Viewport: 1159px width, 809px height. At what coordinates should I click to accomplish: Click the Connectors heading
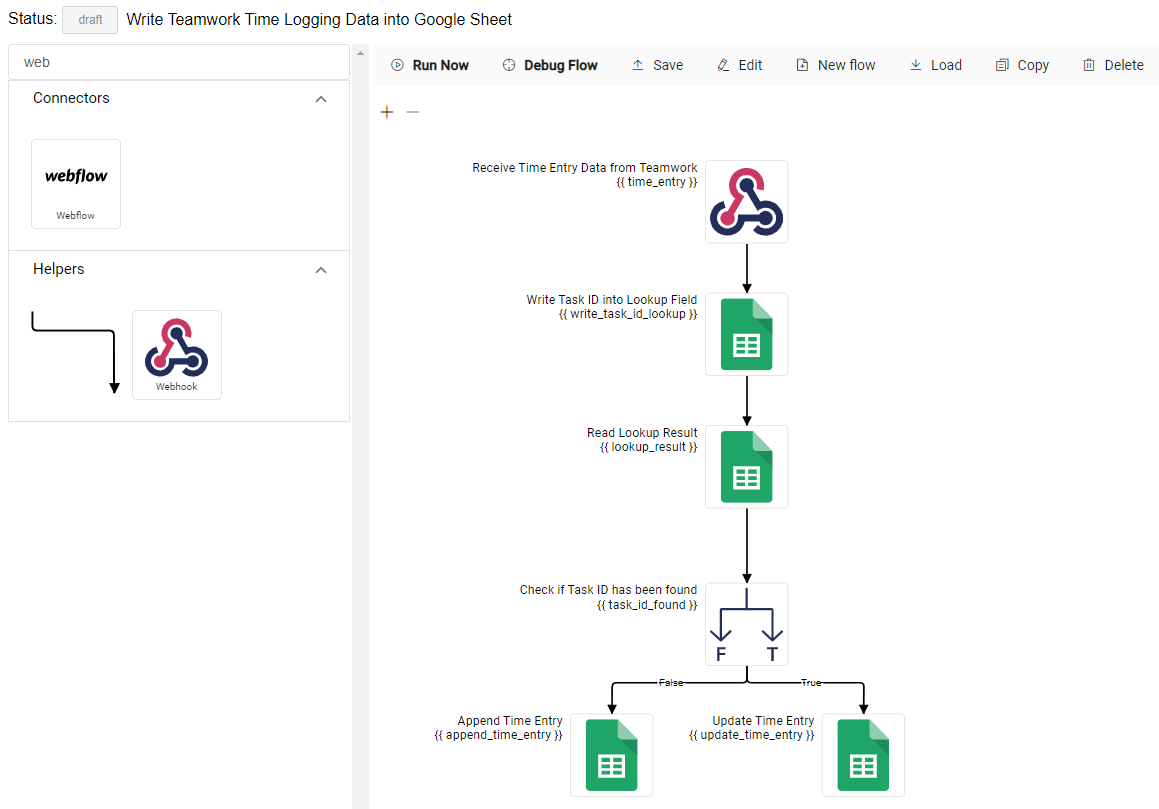pos(71,98)
